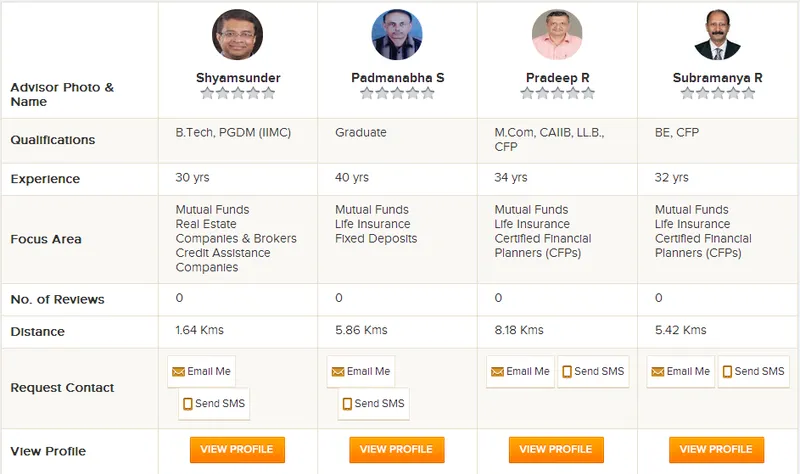The width and height of the screenshot is (800, 474).
Task: Click Shyamsunder's profile photo
Action: click(x=237, y=35)
